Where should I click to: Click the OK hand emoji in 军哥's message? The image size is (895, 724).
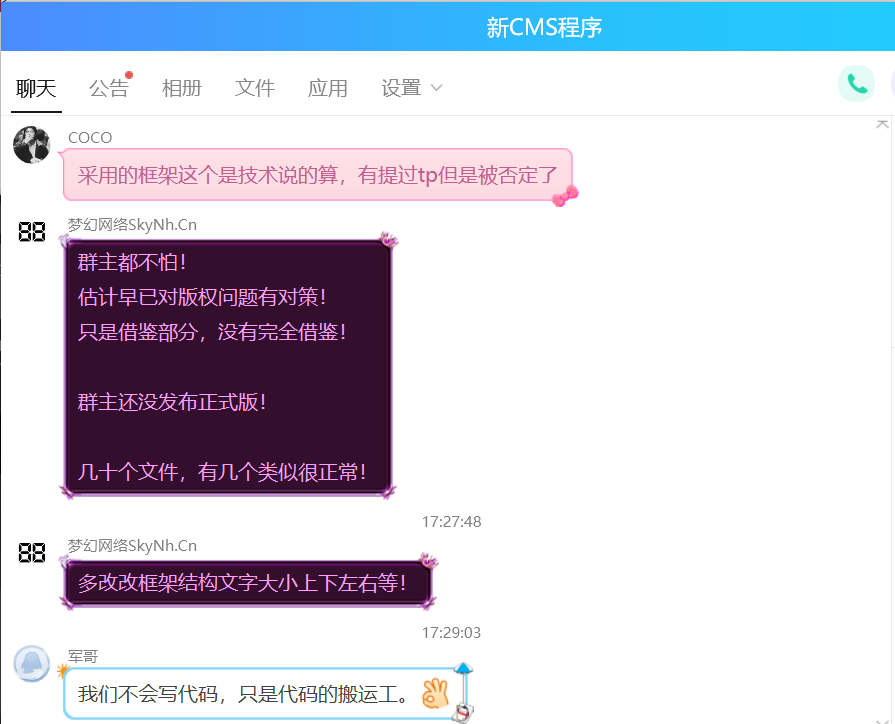[435, 693]
